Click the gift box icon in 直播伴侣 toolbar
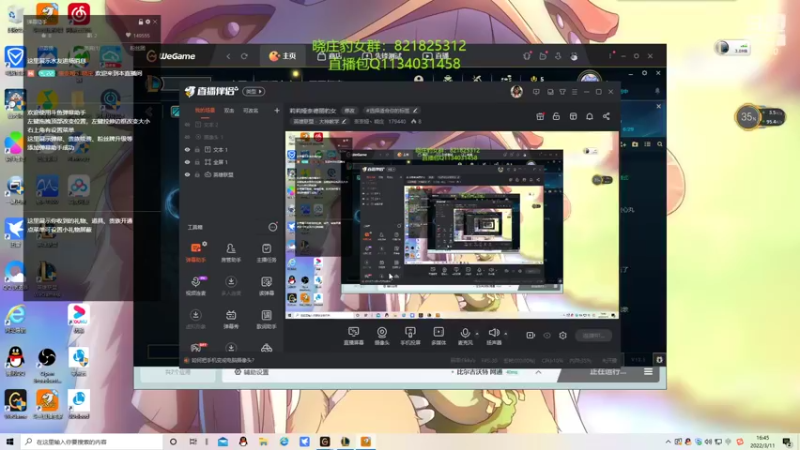This screenshot has width=800, height=450. (540, 116)
